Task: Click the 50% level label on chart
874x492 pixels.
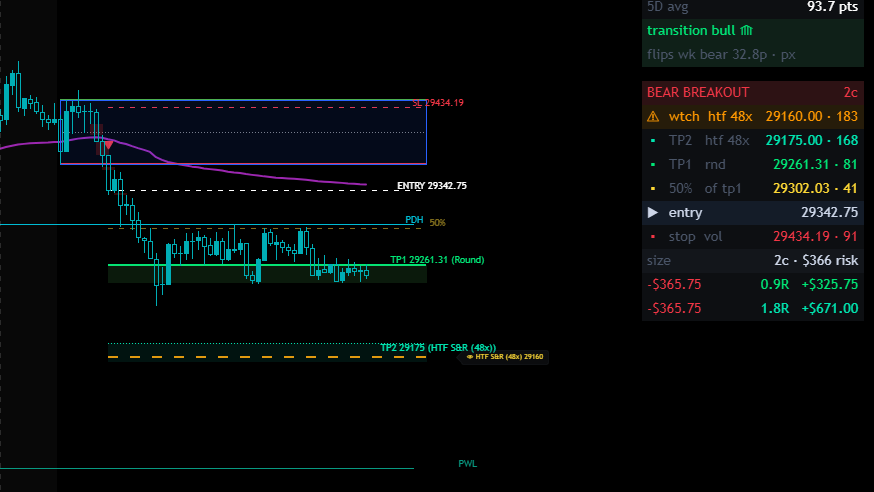Action: (x=438, y=223)
